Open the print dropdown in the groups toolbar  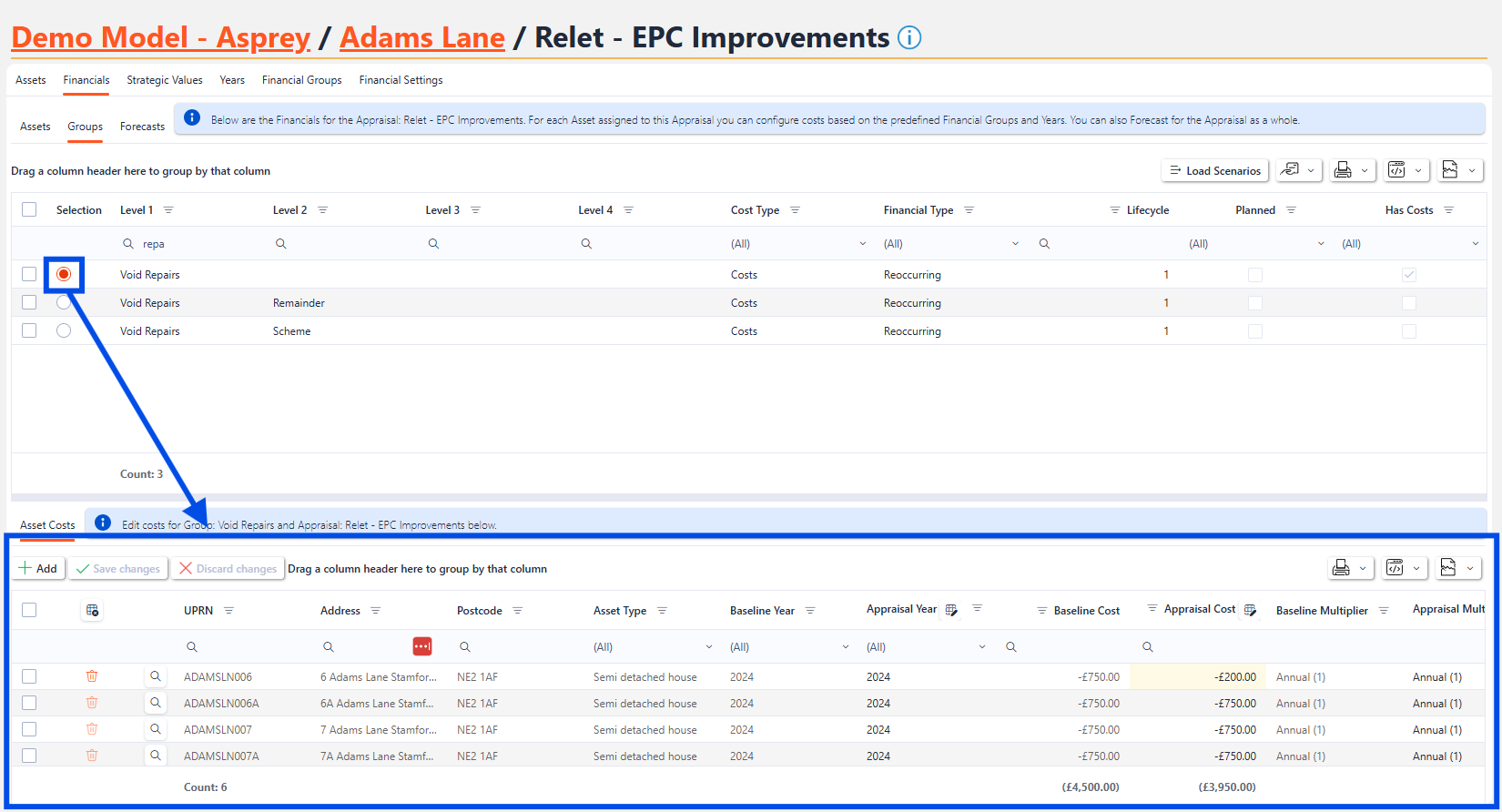pyautogui.click(x=1352, y=170)
